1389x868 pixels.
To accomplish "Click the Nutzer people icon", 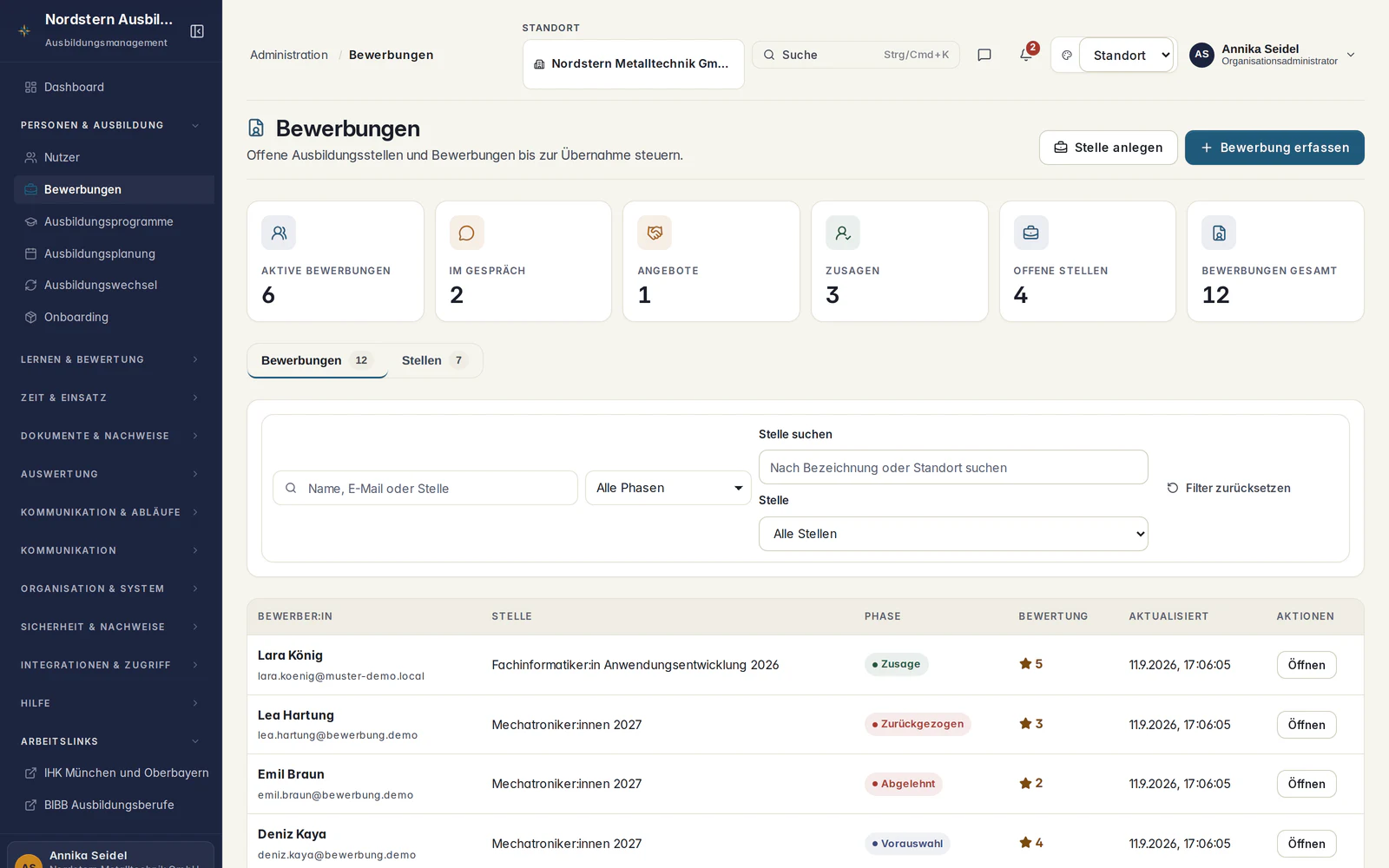I will coord(31,157).
